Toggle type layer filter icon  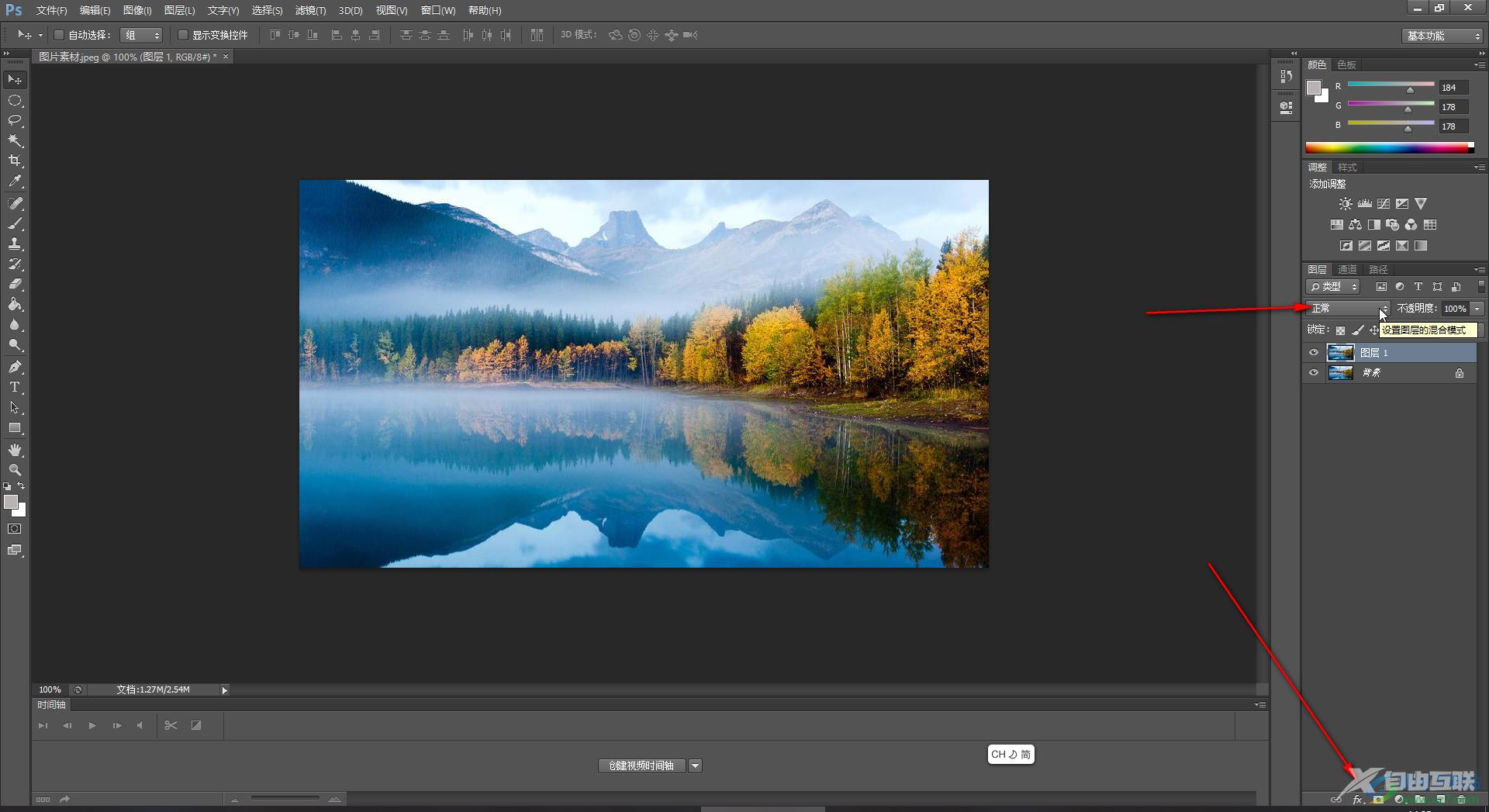click(x=1418, y=287)
